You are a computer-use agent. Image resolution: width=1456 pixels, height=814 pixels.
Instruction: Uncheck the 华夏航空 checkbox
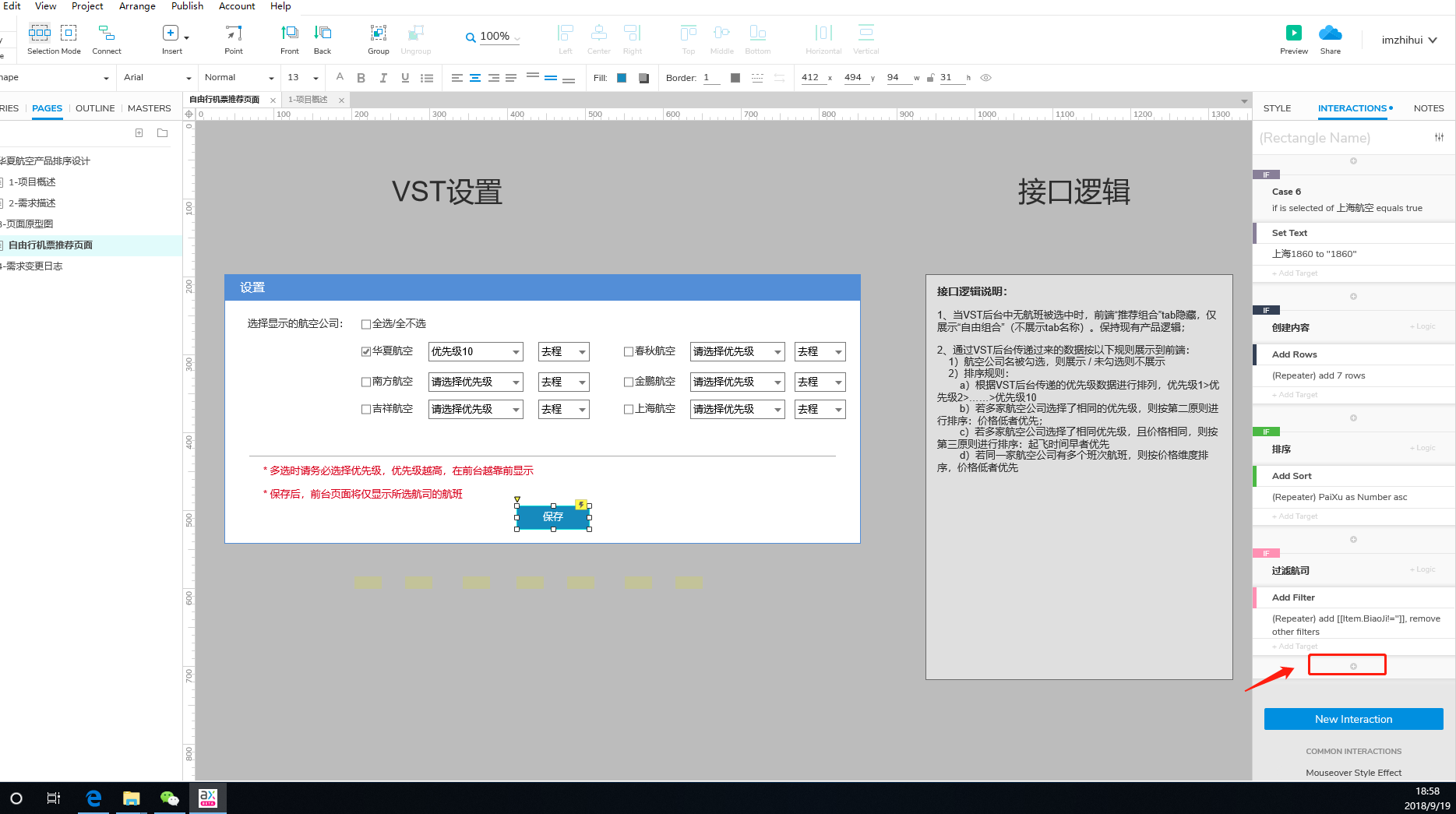[366, 352]
